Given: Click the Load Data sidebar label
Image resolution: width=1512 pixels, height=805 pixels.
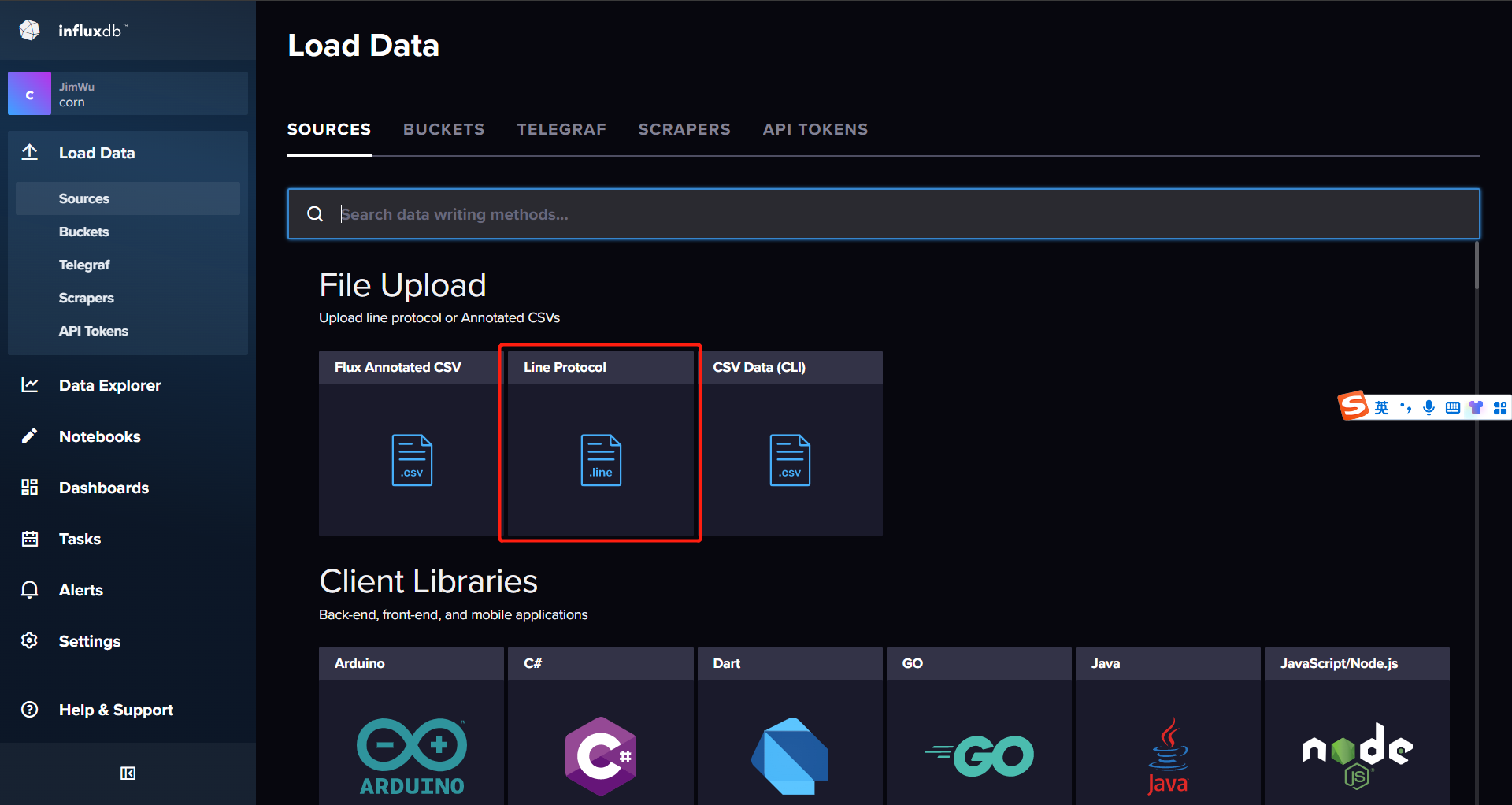Looking at the screenshot, I should click(97, 153).
